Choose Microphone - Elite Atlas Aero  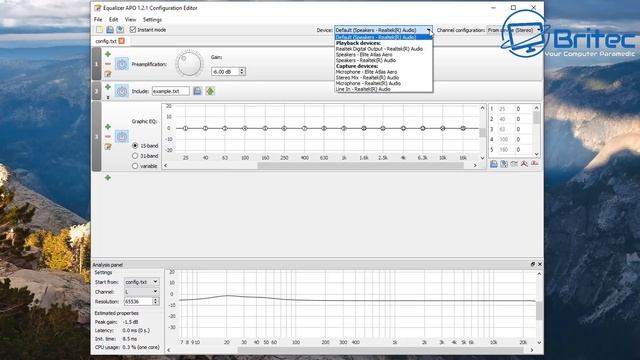point(366,72)
